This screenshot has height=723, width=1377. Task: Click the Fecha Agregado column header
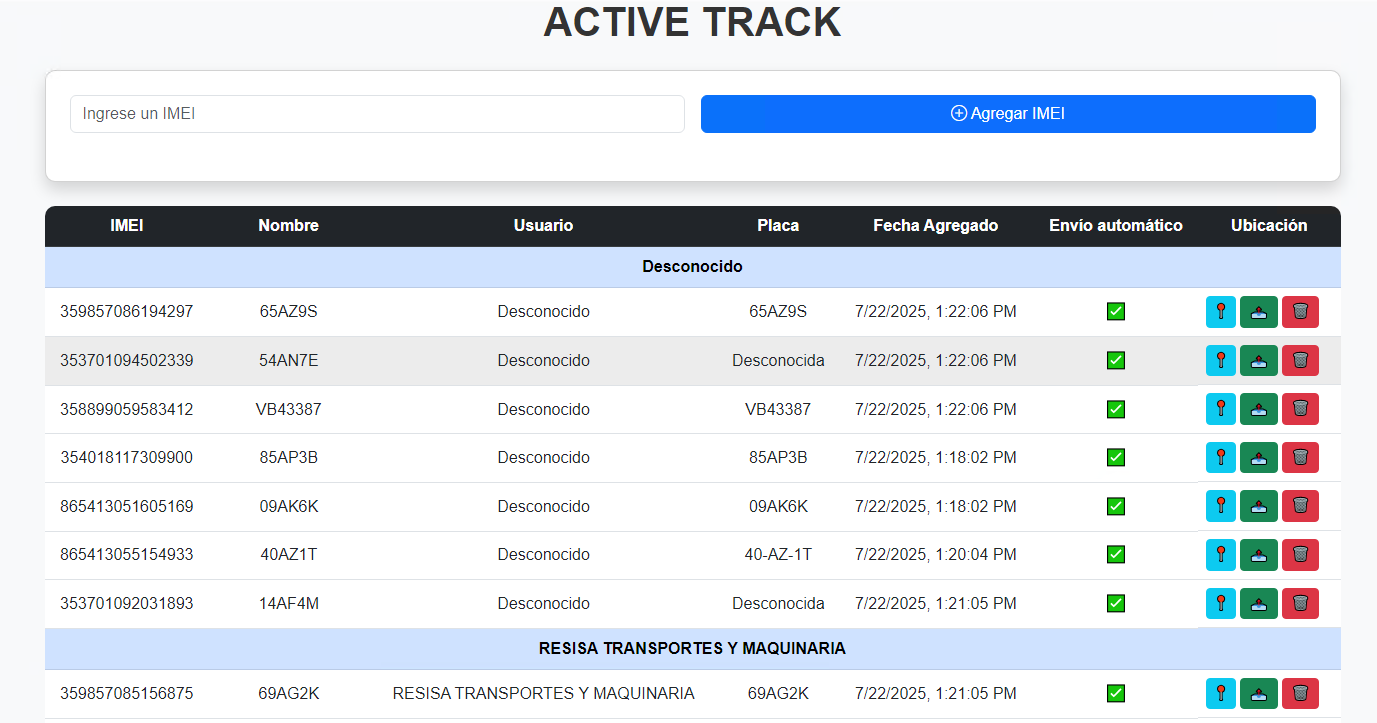point(935,226)
